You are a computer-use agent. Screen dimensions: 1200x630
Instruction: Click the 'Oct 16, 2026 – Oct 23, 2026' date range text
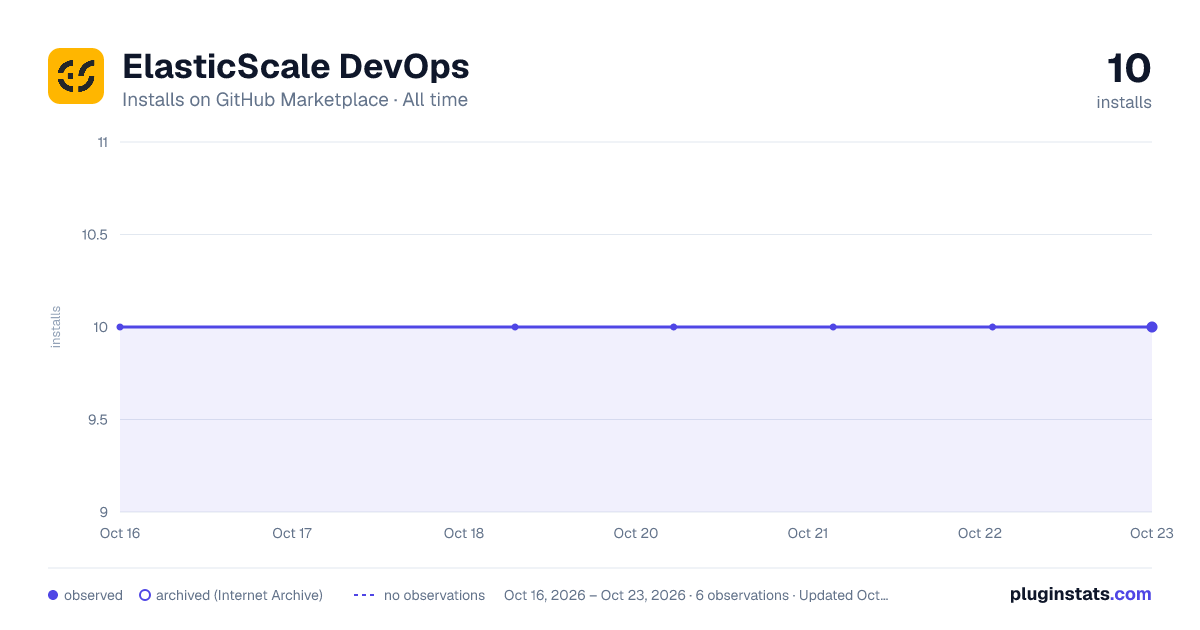point(595,595)
